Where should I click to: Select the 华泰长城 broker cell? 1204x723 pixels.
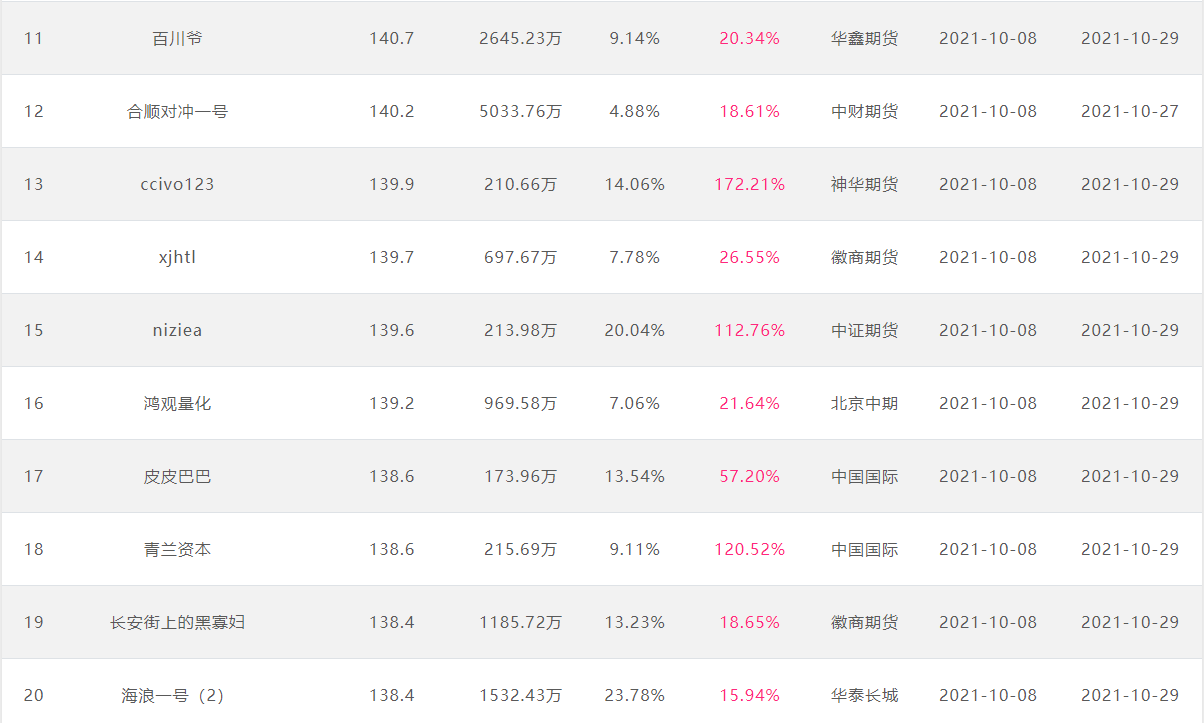(864, 696)
